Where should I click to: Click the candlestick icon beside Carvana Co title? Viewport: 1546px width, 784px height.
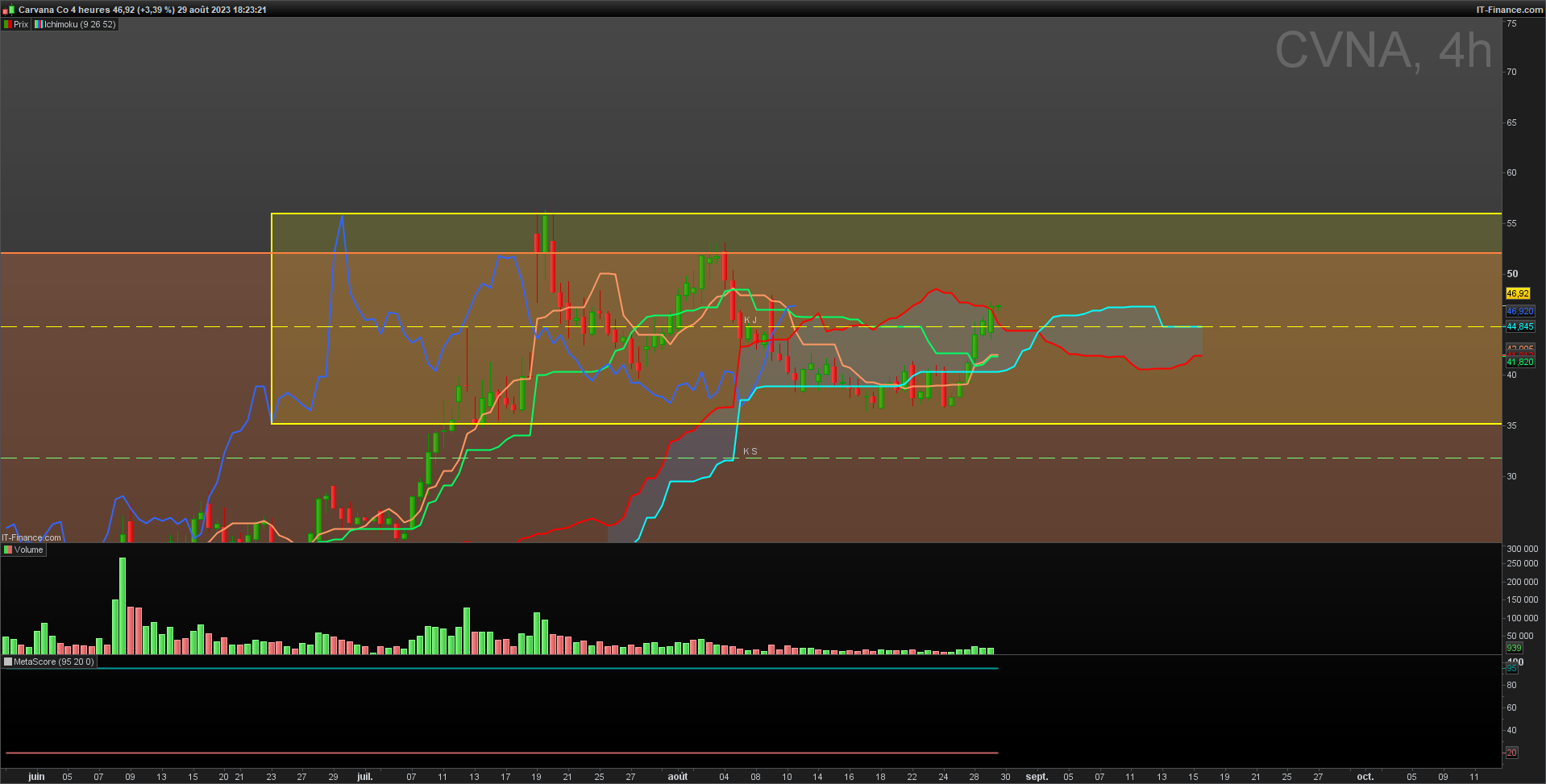(x=9, y=10)
